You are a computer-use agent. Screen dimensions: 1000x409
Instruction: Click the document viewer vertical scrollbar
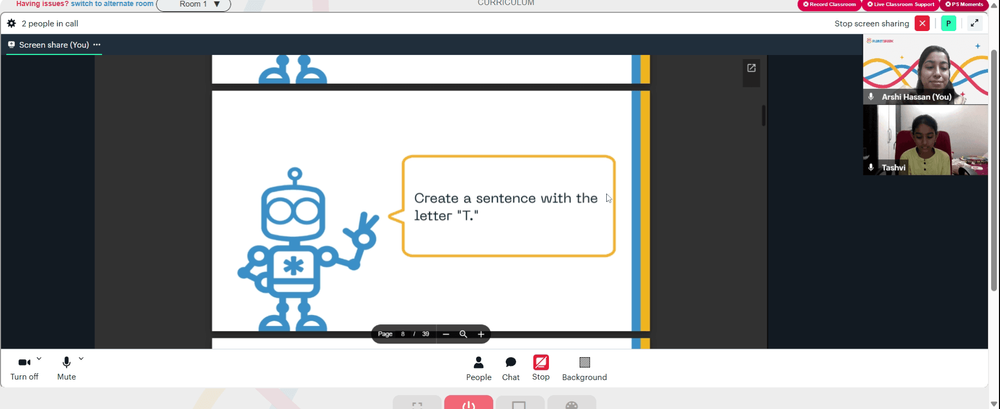(763, 115)
